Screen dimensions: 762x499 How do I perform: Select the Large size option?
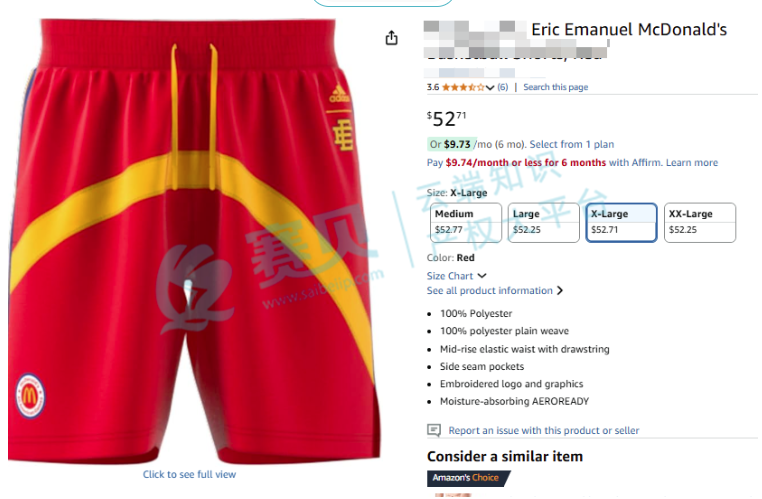tap(543, 223)
